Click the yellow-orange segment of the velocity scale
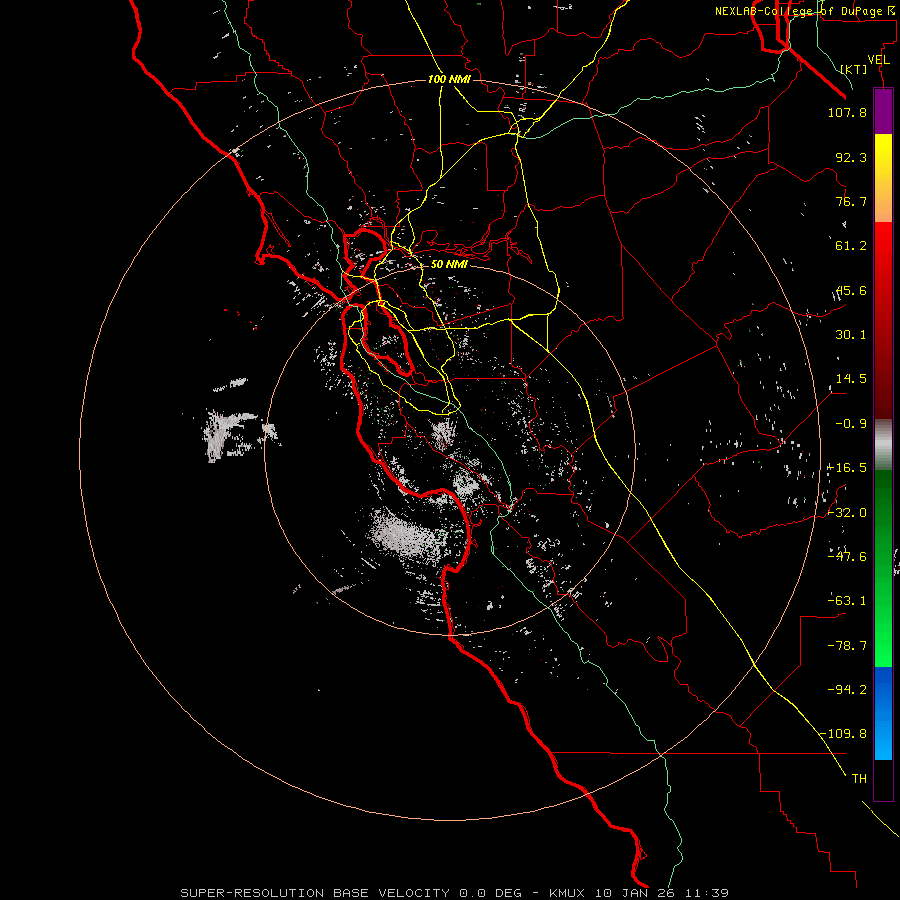 (883, 178)
